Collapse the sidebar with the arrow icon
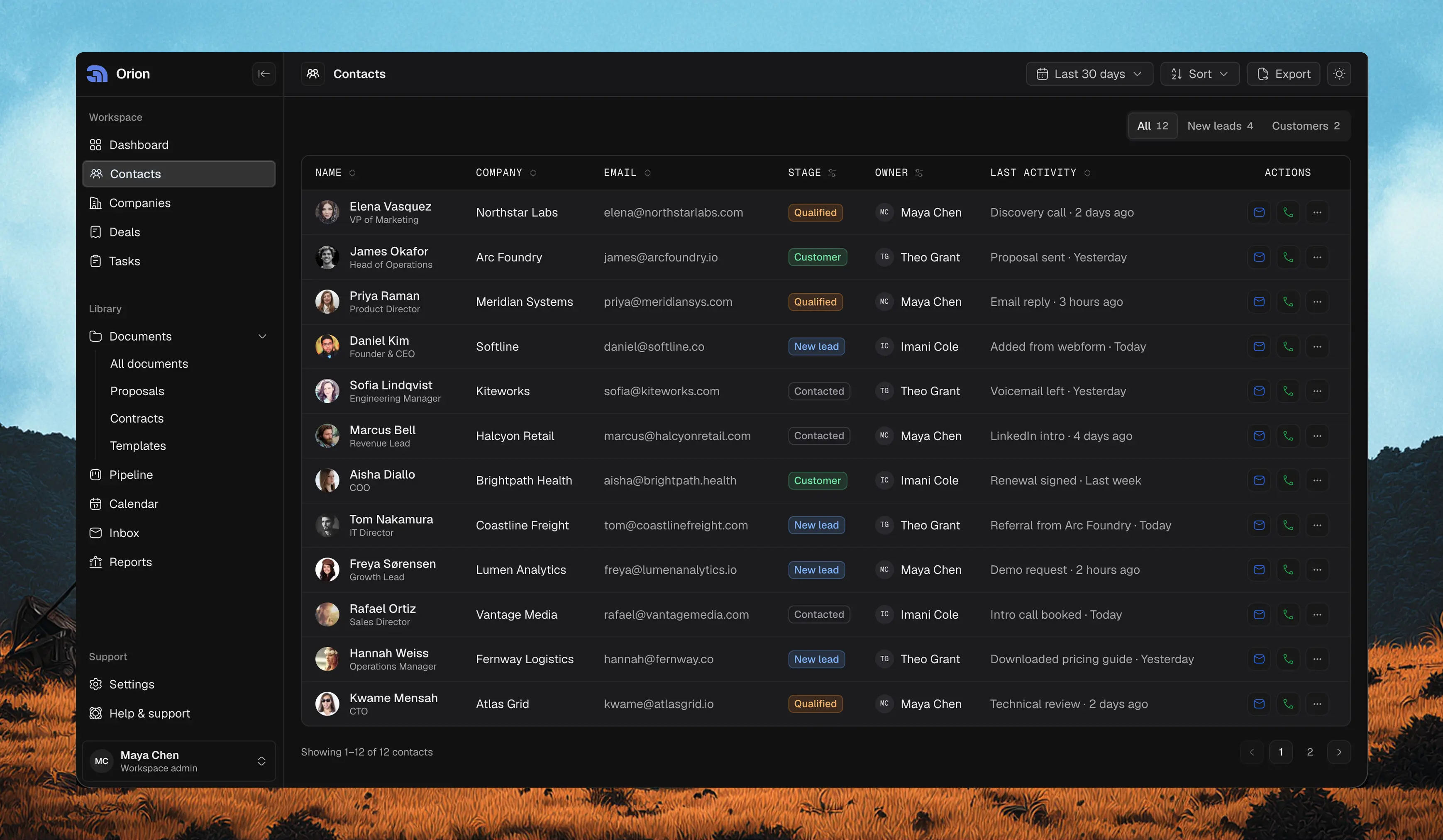Viewport: 1443px width, 840px height. (264, 74)
